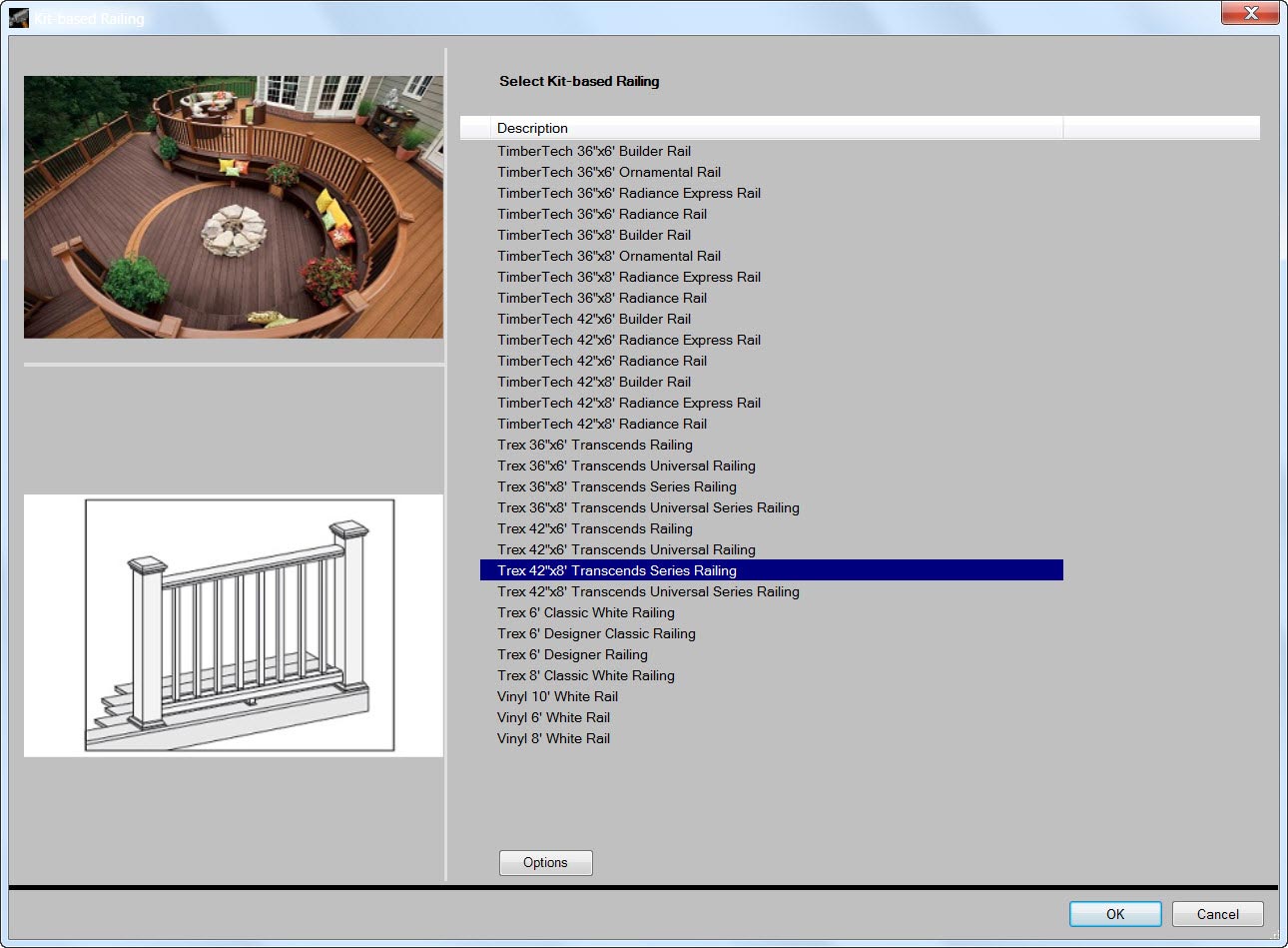Select TimberTech 36"x8' Radiance Express Rail

click(629, 277)
